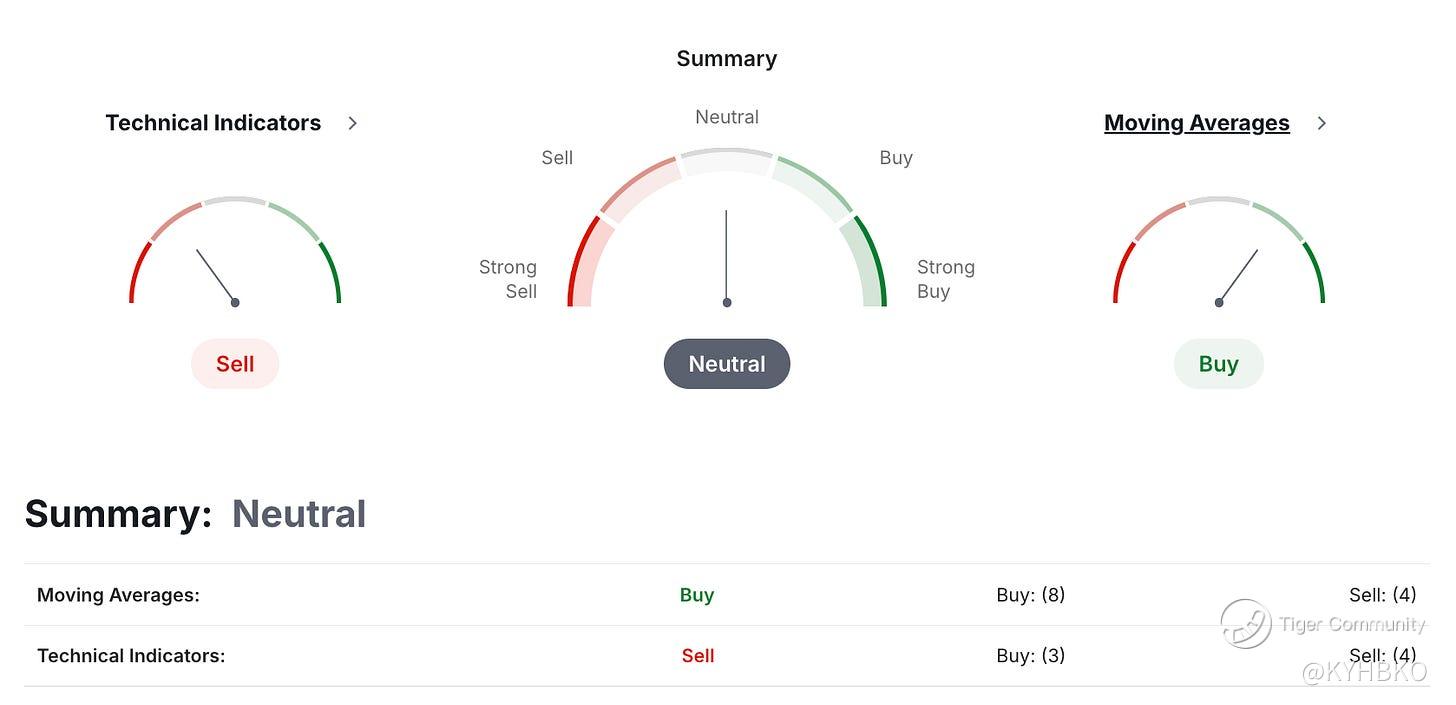The image size is (1456, 705).
Task: Open the underlined Moving Averages heading link
Action: click(1196, 123)
